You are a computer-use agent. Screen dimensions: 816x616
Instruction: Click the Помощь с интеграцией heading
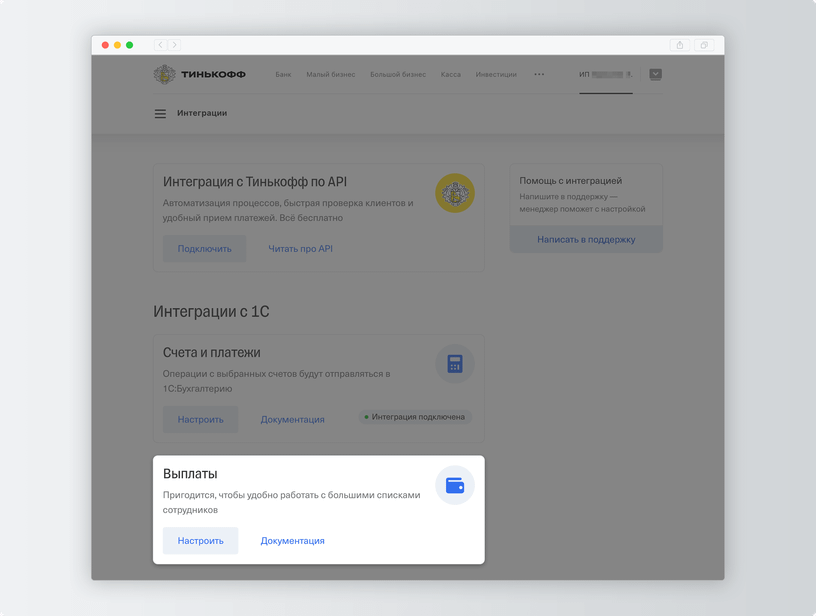[x=570, y=181]
